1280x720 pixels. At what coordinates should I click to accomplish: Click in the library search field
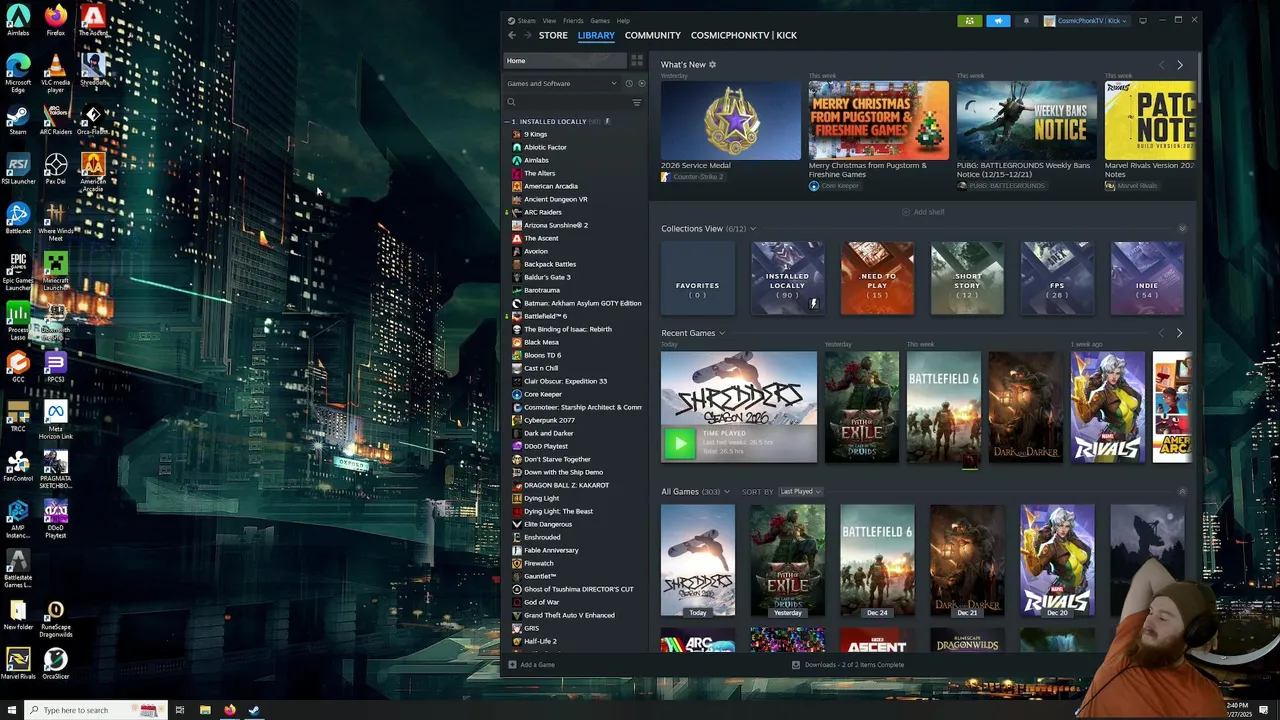(x=568, y=102)
